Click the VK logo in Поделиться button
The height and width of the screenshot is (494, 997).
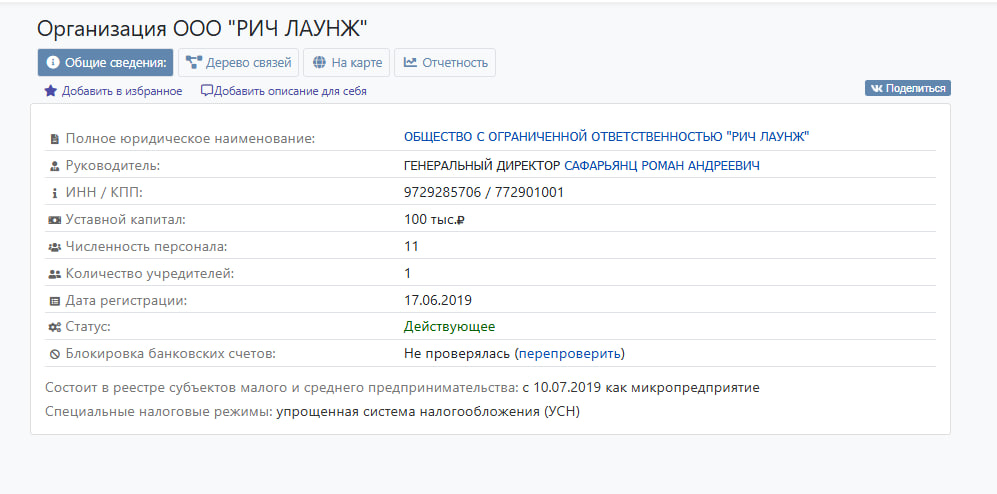coord(876,89)
